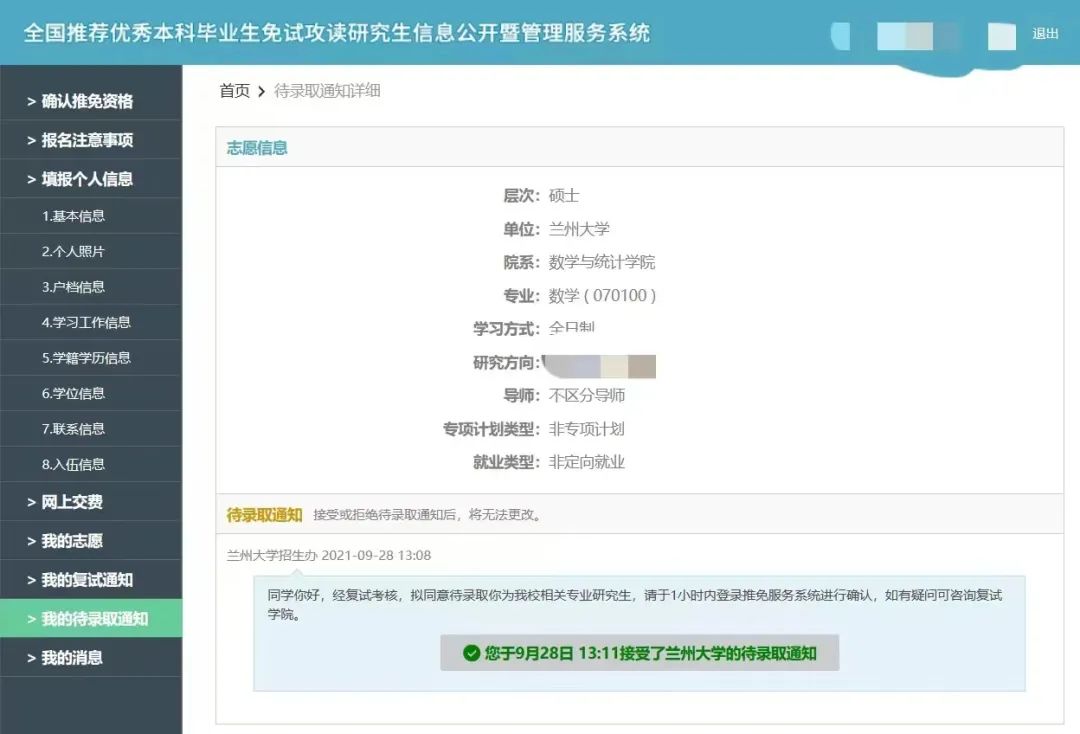Open 我的待录取通知 menu item
Viewport: 1080px width, 734px height.
[x=91, y=618]
